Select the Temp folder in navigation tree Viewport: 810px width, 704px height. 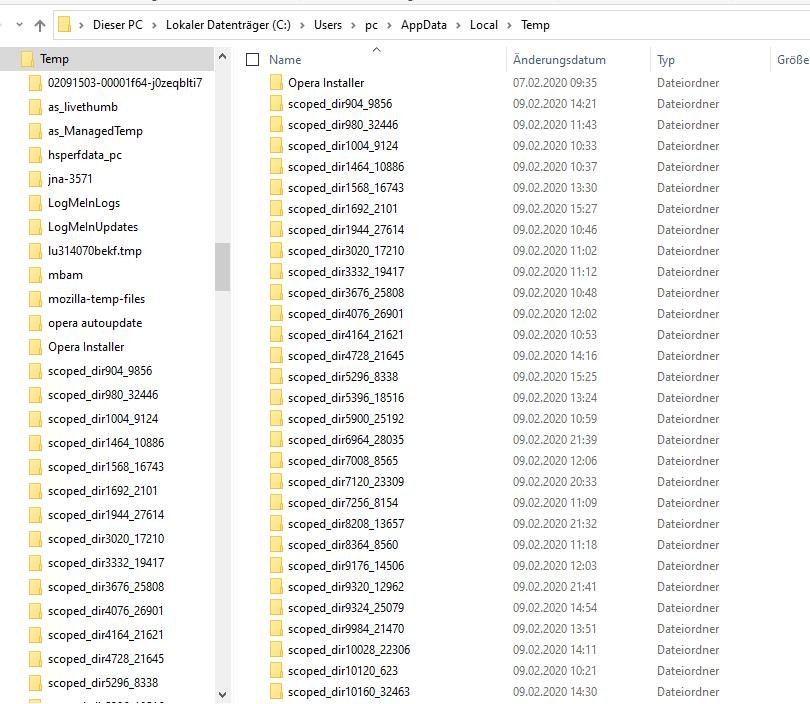pyautogui.click(x=54, y=59)
